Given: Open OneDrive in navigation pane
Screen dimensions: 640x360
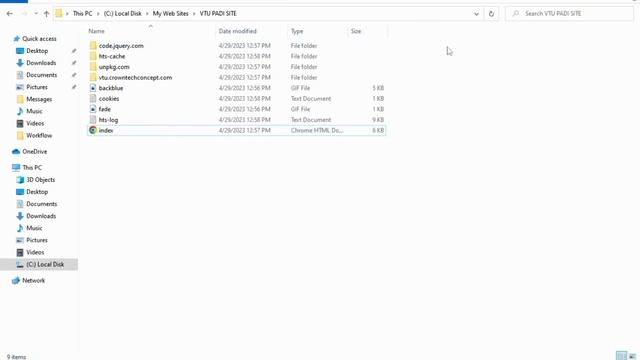Looking at the screenshot, I should [35, 151].
